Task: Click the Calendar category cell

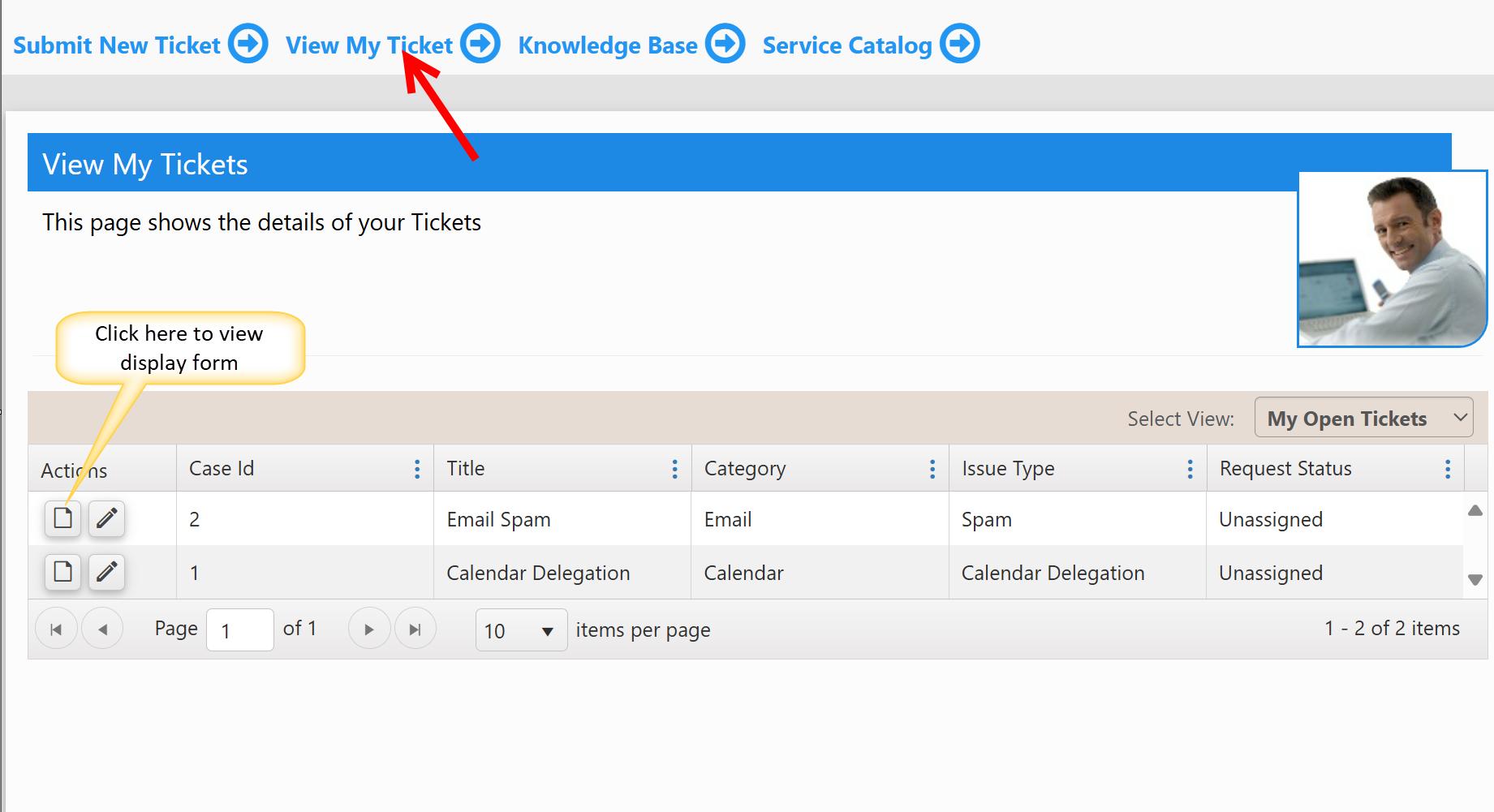Action: coord(820,573)
